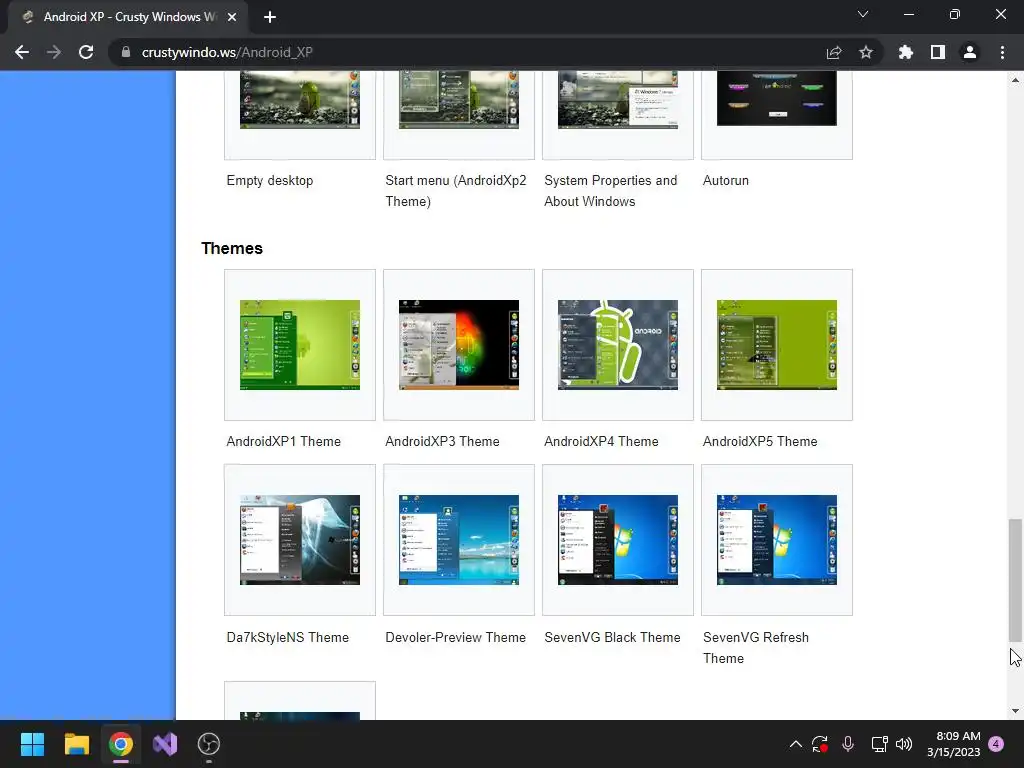Open Chrome's three-dot main menu
The image size is (1024, 768).
point(1002,52)
